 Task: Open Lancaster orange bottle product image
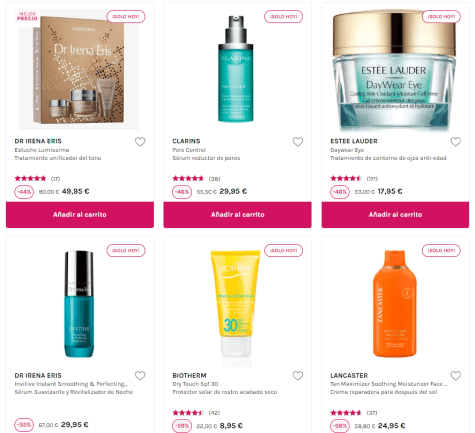click(x=394, y=303)
